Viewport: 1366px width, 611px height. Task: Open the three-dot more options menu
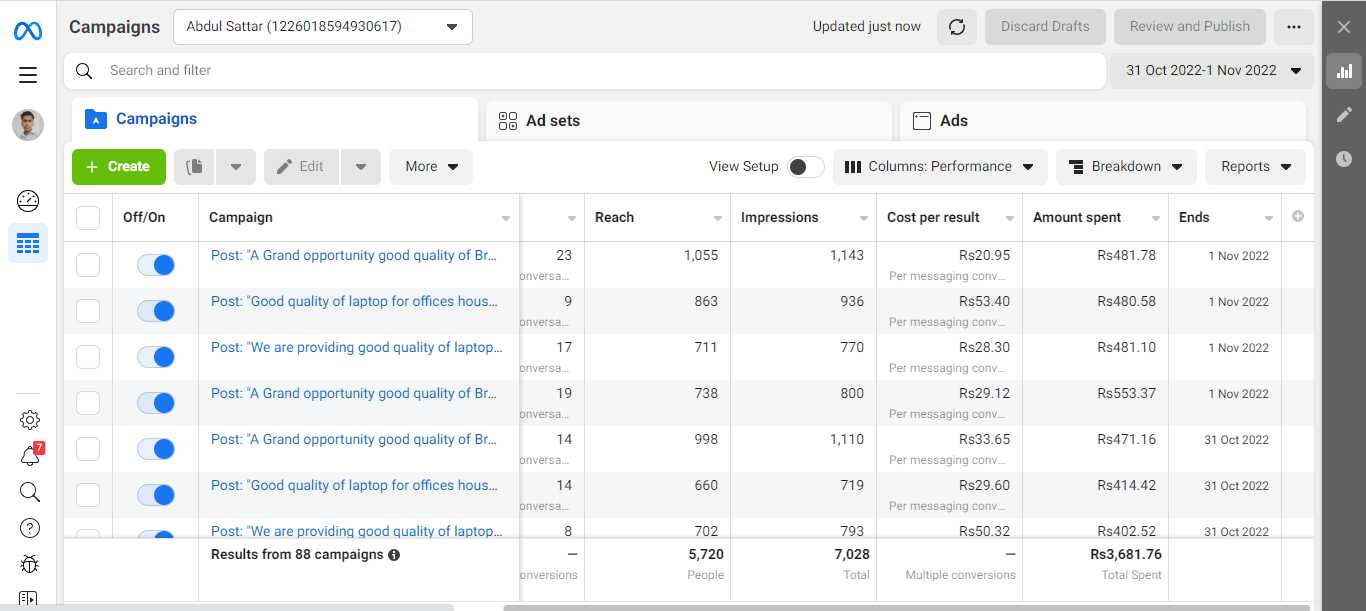[x=1294, y=27]
